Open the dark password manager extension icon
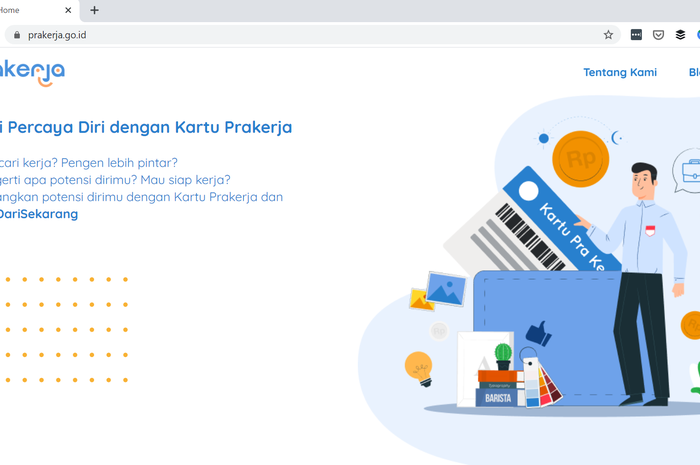 (636, 35)
